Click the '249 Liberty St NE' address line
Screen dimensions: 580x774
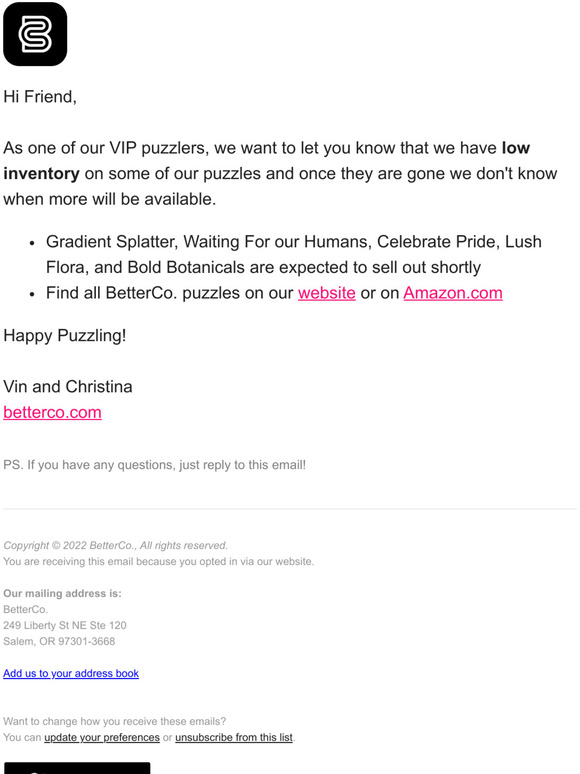coord(65,625)
